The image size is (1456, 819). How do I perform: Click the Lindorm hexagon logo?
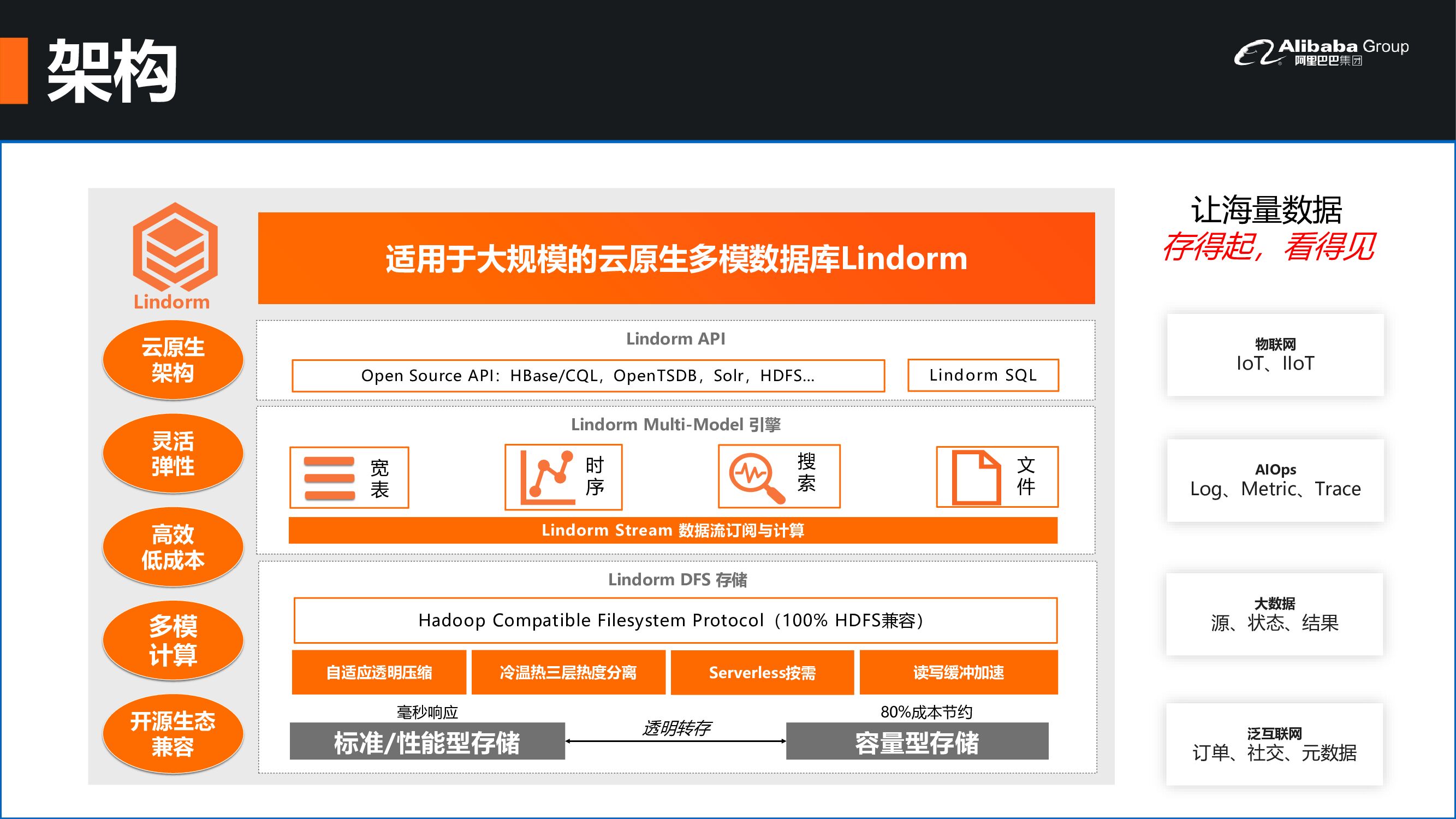pyautogui.click(x=175, y=247)
